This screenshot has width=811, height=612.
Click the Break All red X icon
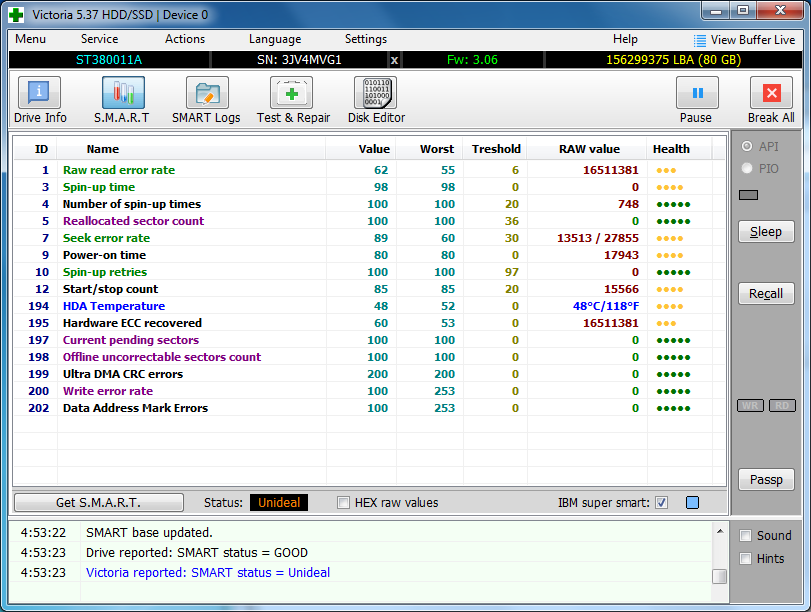[771, 93]
